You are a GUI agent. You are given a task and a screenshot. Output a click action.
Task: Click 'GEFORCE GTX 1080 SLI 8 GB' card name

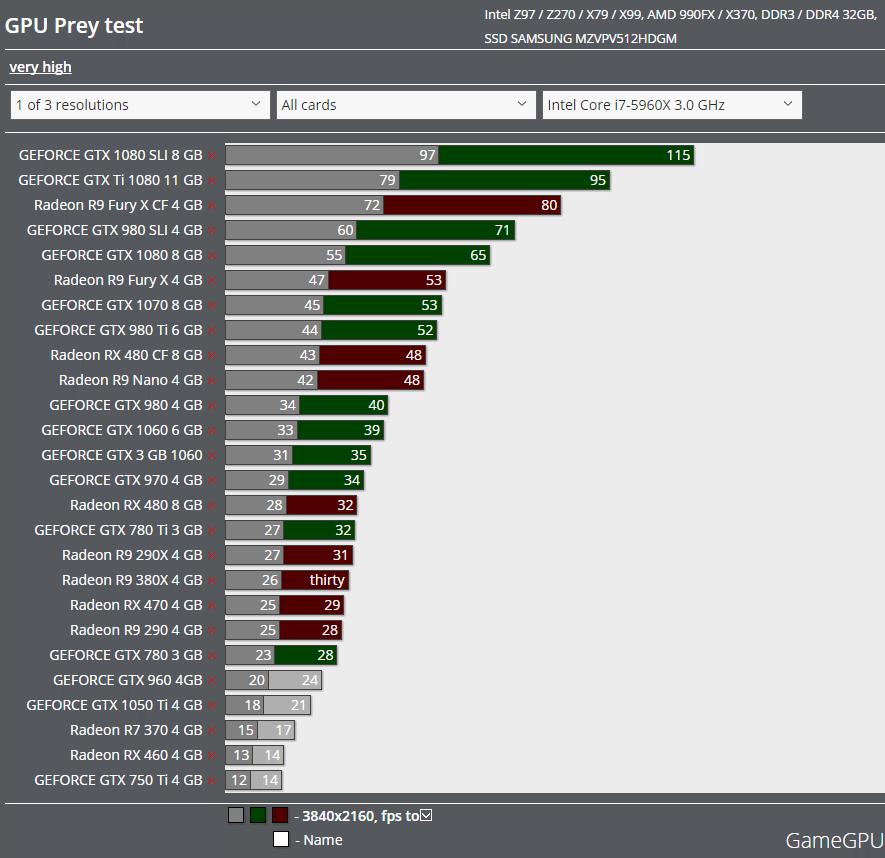click(x=111, y=155)
